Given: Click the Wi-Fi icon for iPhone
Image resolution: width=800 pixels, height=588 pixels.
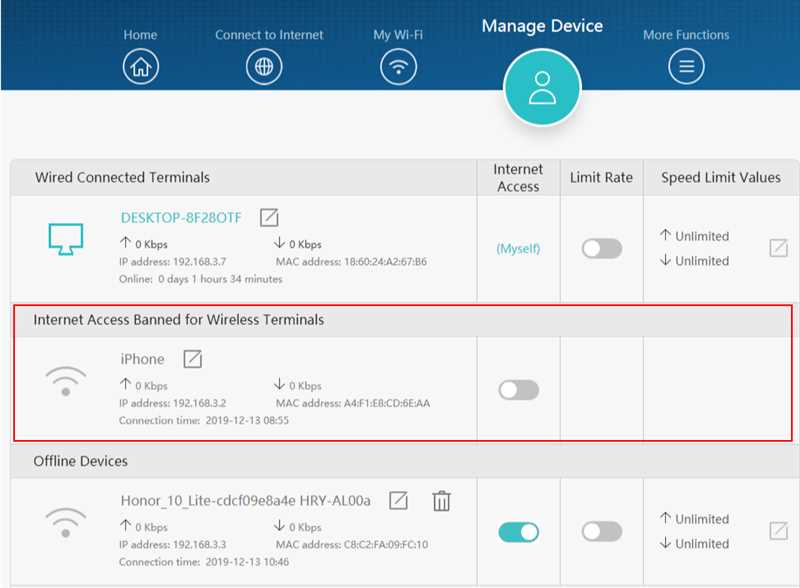Looking at the screenshot, I should 66,381.
